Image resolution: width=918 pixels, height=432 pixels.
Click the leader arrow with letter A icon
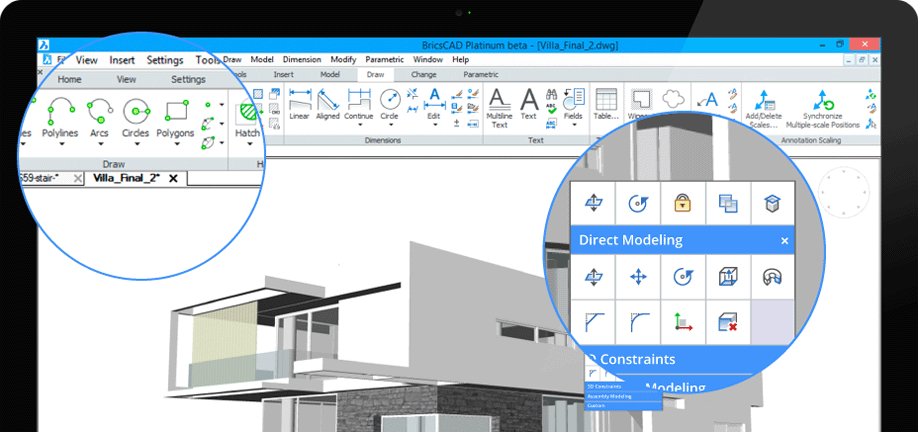click(x=708, y=100)
